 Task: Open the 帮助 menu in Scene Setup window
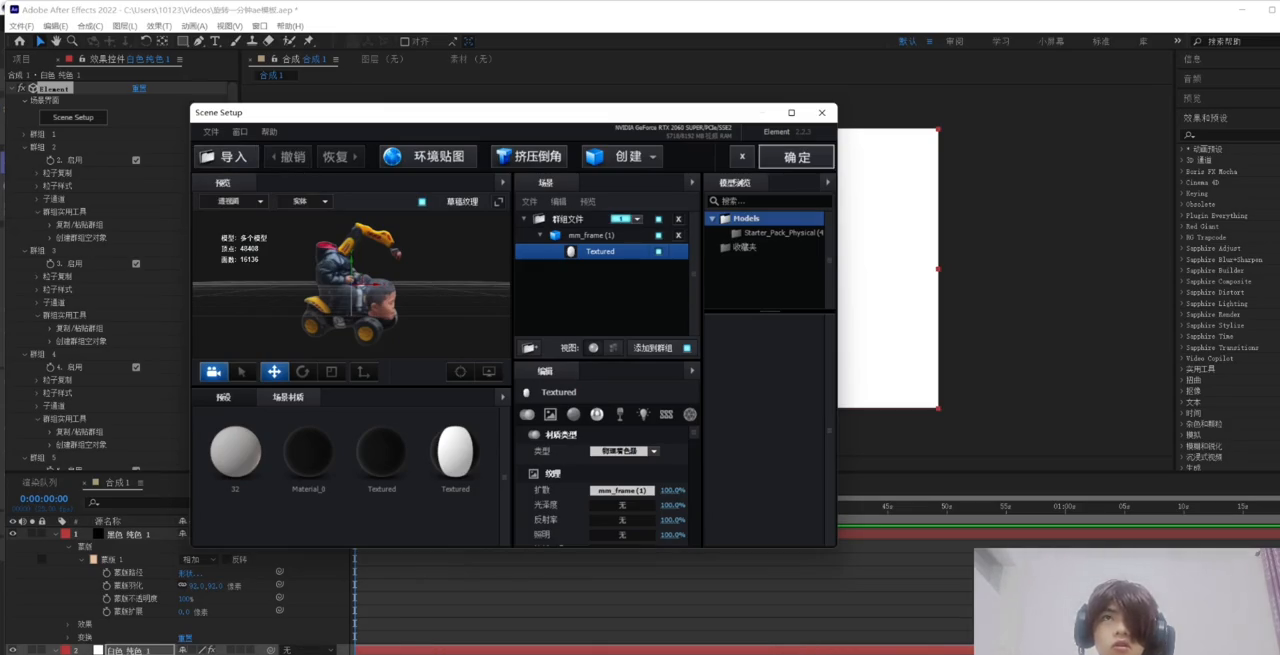point(269,132)
